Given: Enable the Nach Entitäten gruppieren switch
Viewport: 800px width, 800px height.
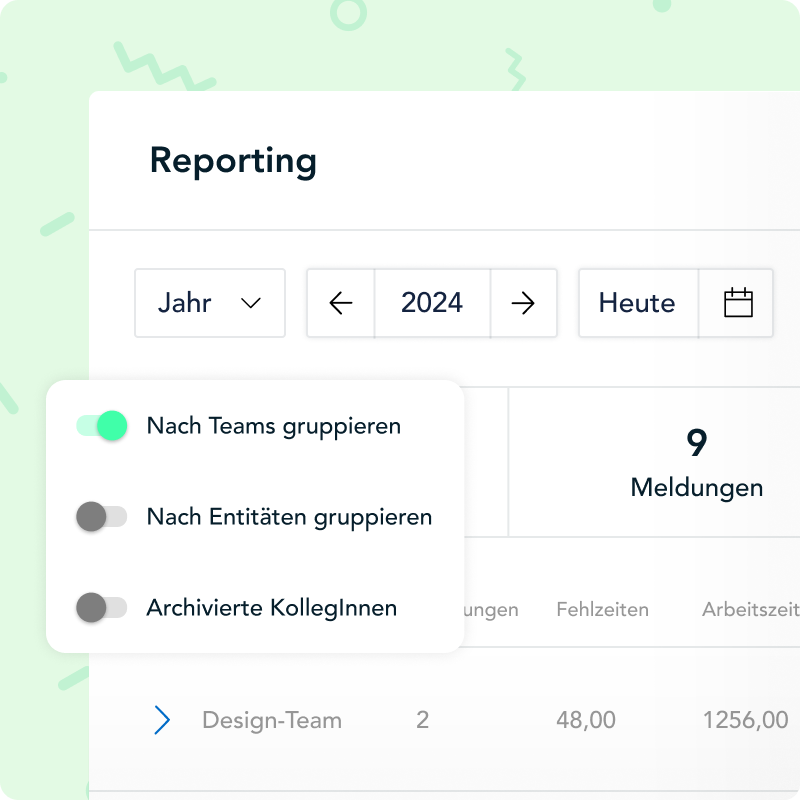Looking at the screenshot, I should coord(103,517).
